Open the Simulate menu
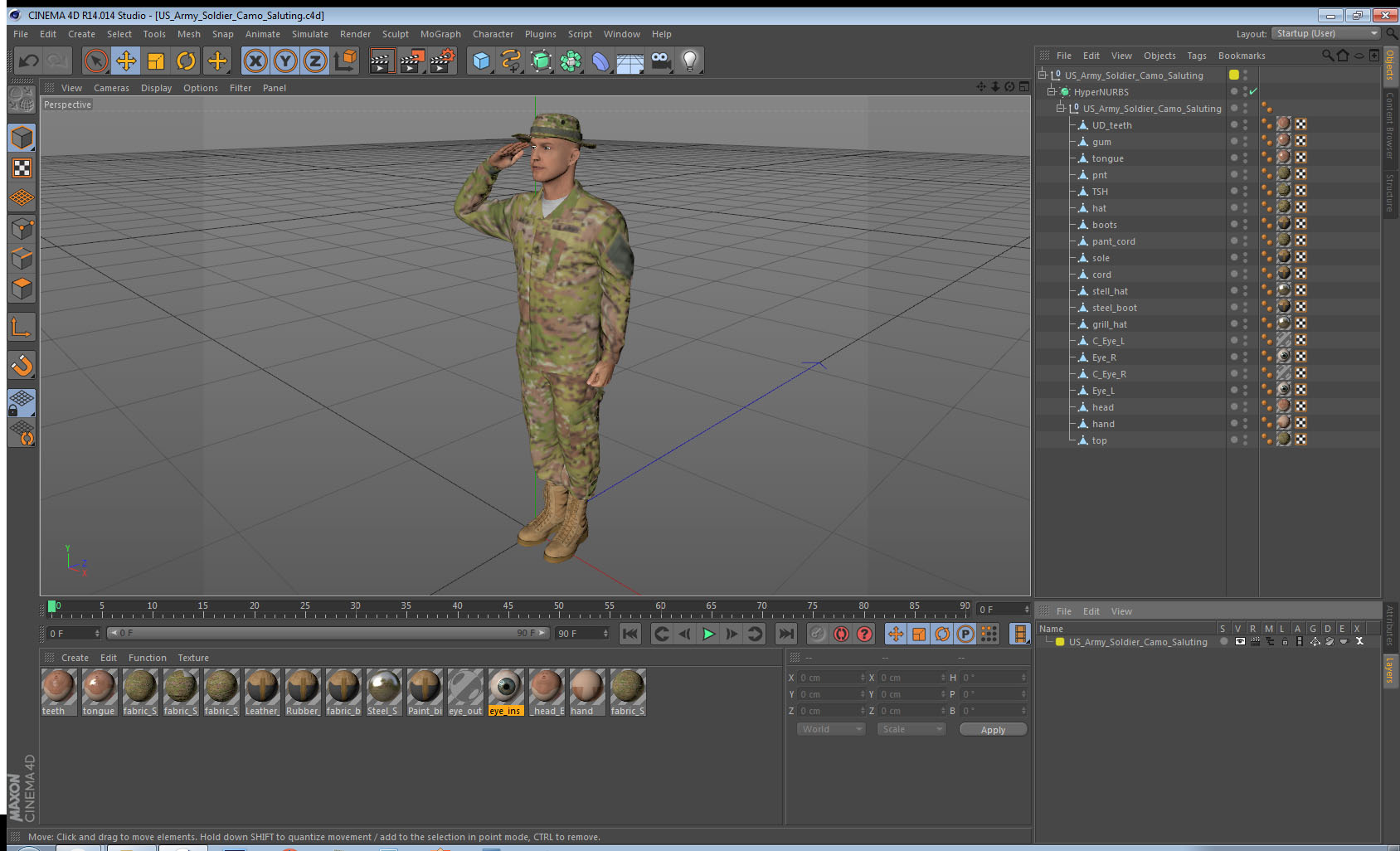This screenshot has height=851, width=1400. (310, 34)
